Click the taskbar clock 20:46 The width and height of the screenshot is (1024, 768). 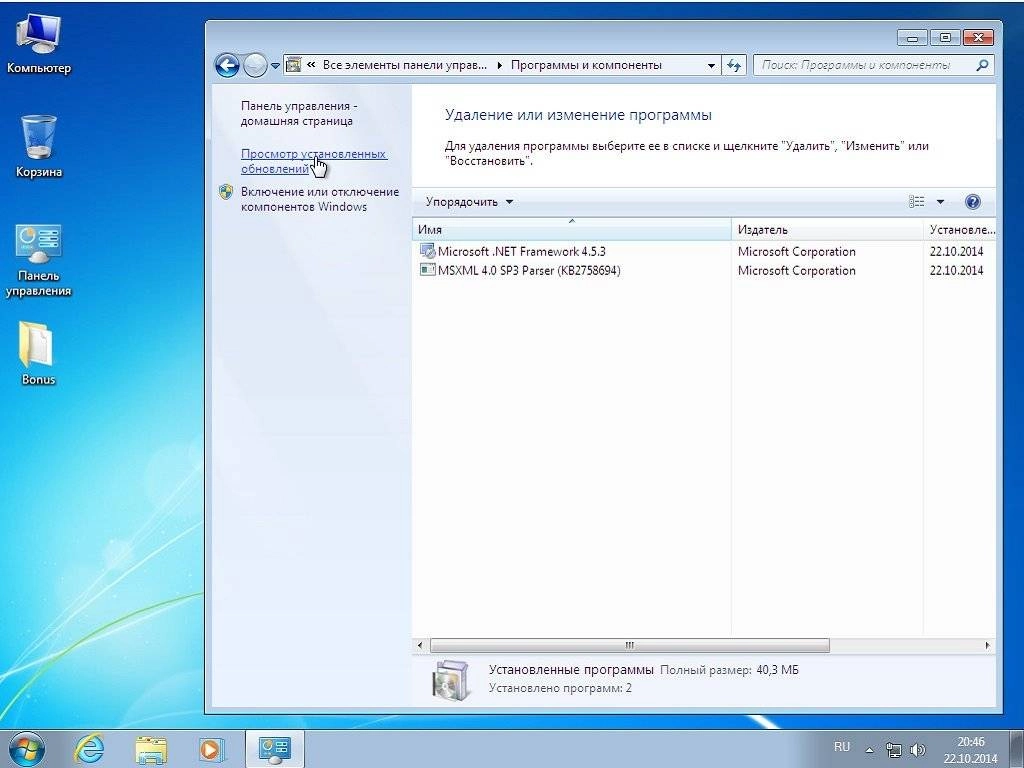tap(970, 750)
